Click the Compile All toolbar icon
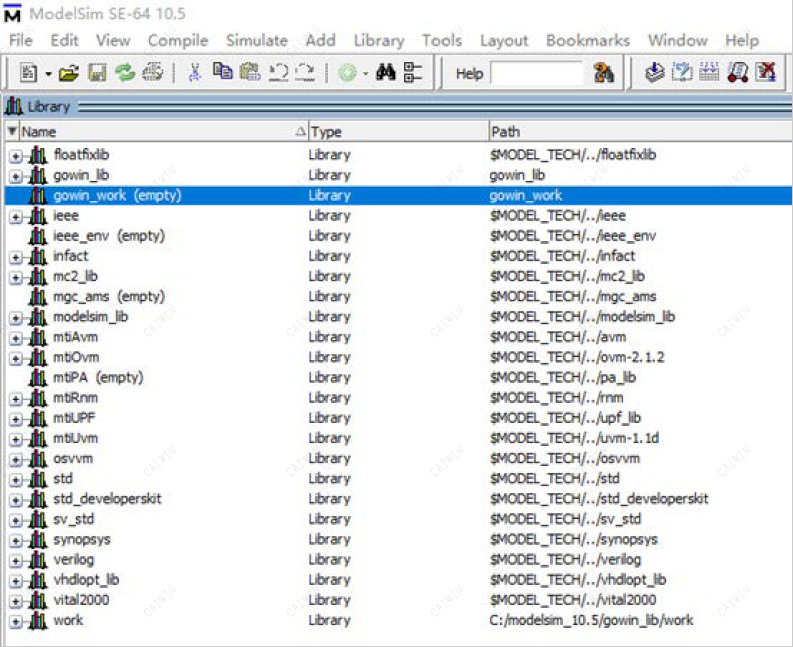 [682, 72]
